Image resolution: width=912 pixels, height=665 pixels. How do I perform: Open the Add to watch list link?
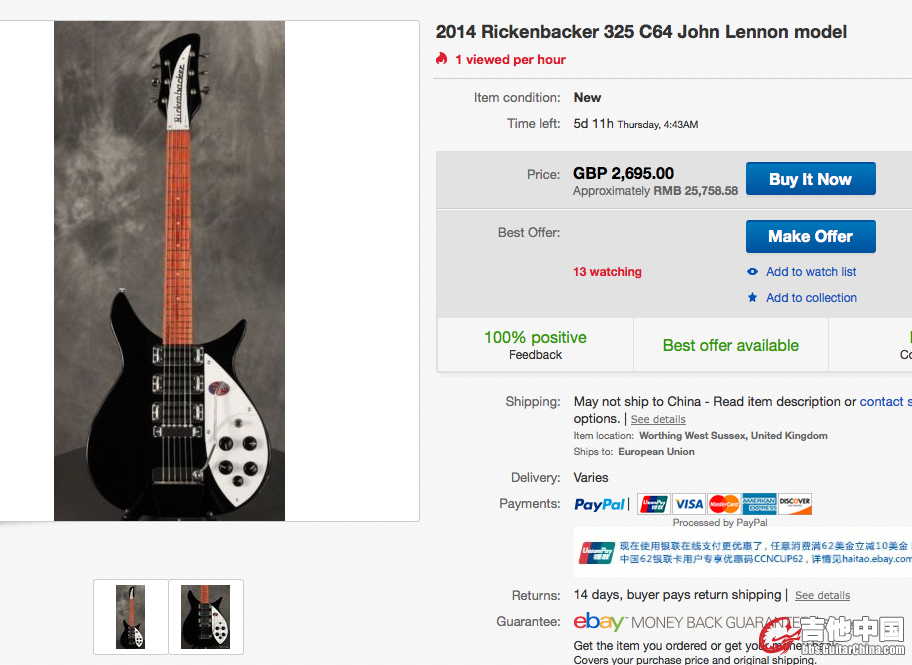[x=811, y=272]
